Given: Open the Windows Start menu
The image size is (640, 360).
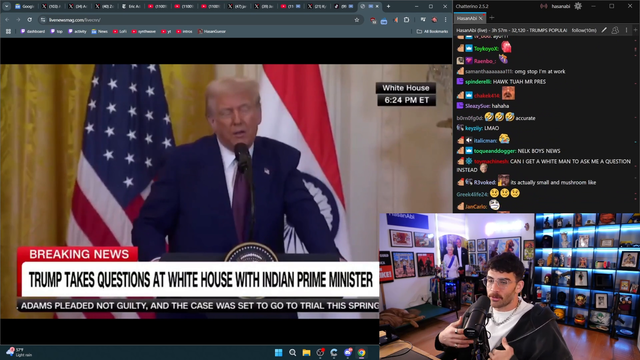Looking at the screenshot, I should 278,352.
